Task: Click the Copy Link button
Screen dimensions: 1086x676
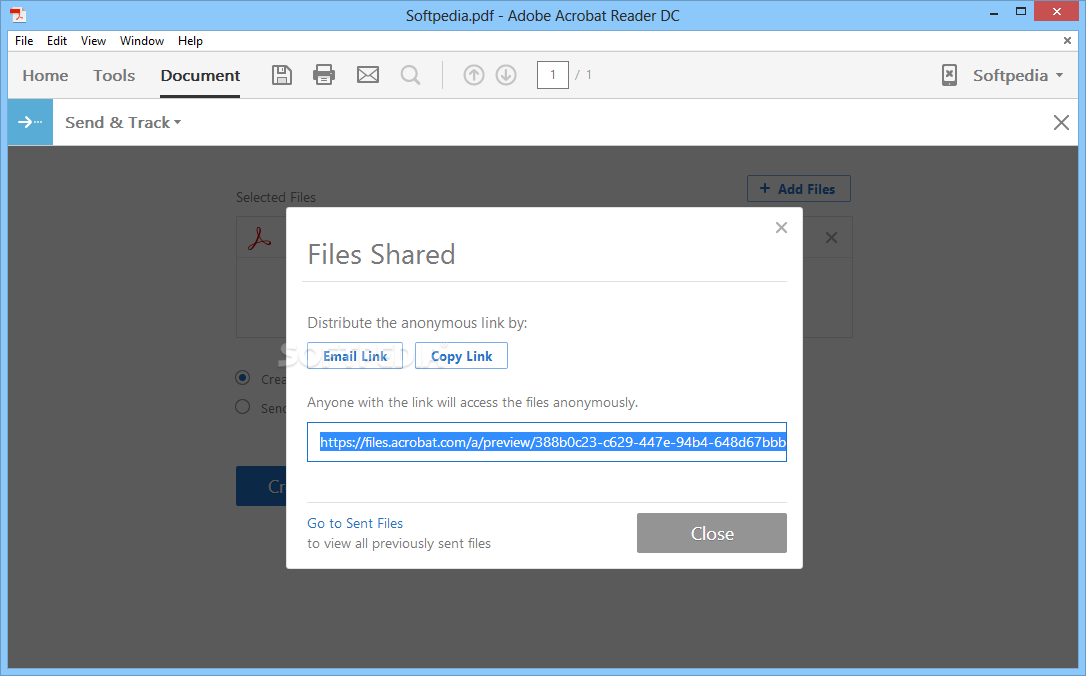Action: (x=461, y=356)
